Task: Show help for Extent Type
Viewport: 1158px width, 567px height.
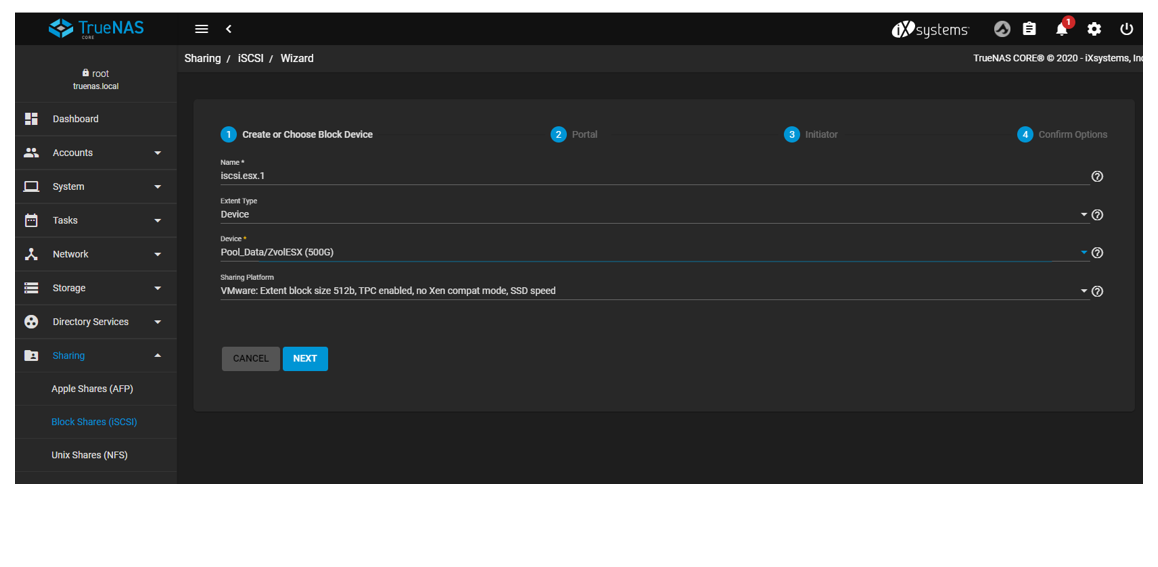Action: tap(1097, 215)
